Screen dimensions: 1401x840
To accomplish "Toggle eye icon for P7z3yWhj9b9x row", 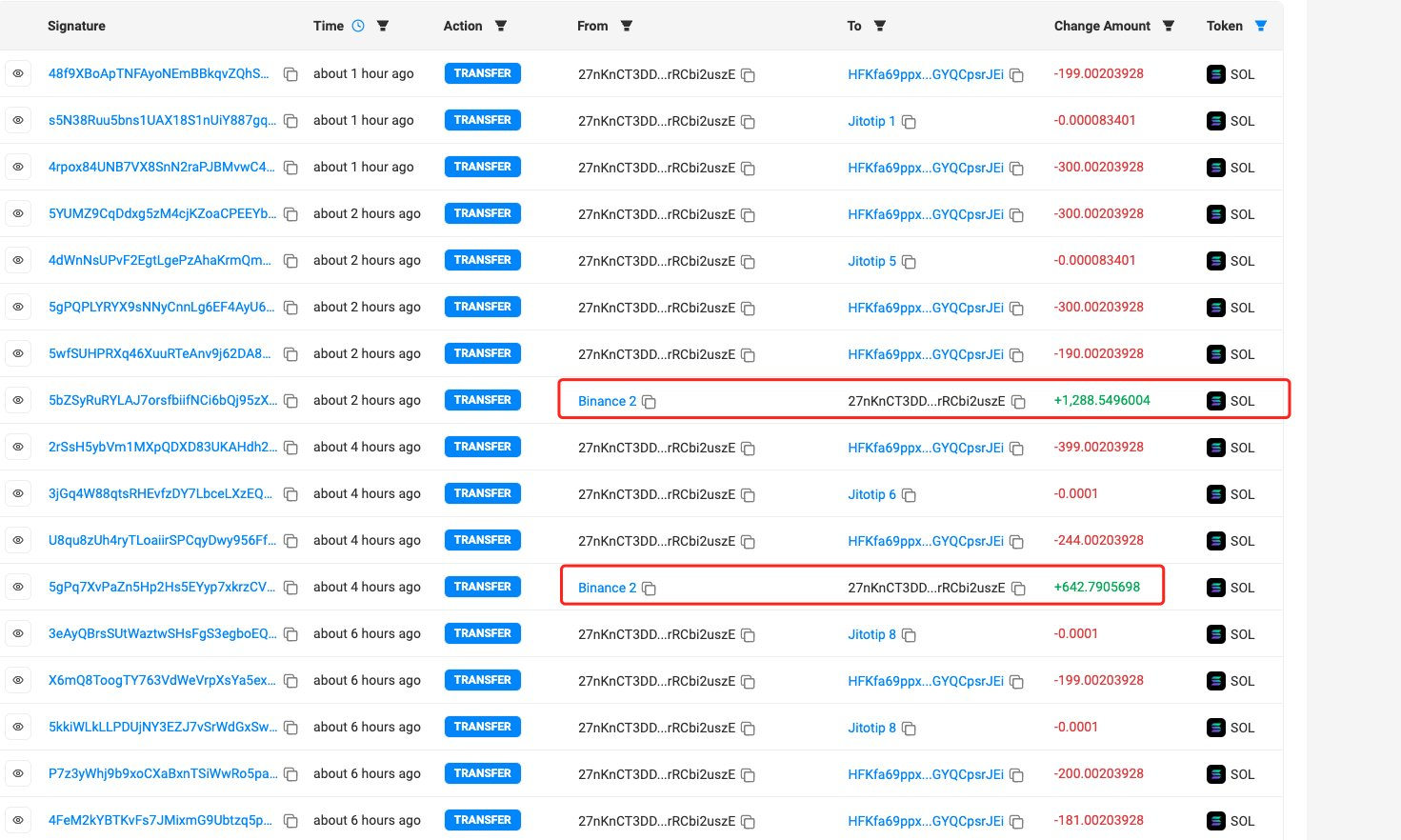I will tap(18, 773).
